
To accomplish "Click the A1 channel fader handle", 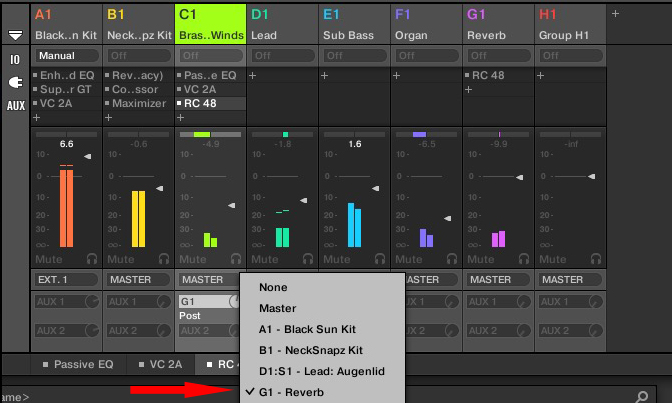I will pyautogui.click(x=88, y=156).
